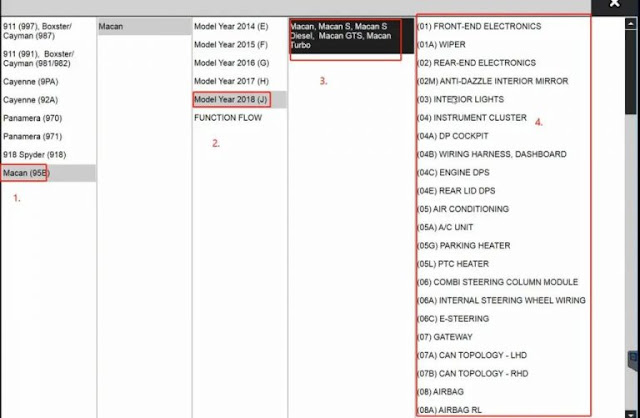Open (04C) ENGINE DPS
640x418 pixels.
(453, 173)
